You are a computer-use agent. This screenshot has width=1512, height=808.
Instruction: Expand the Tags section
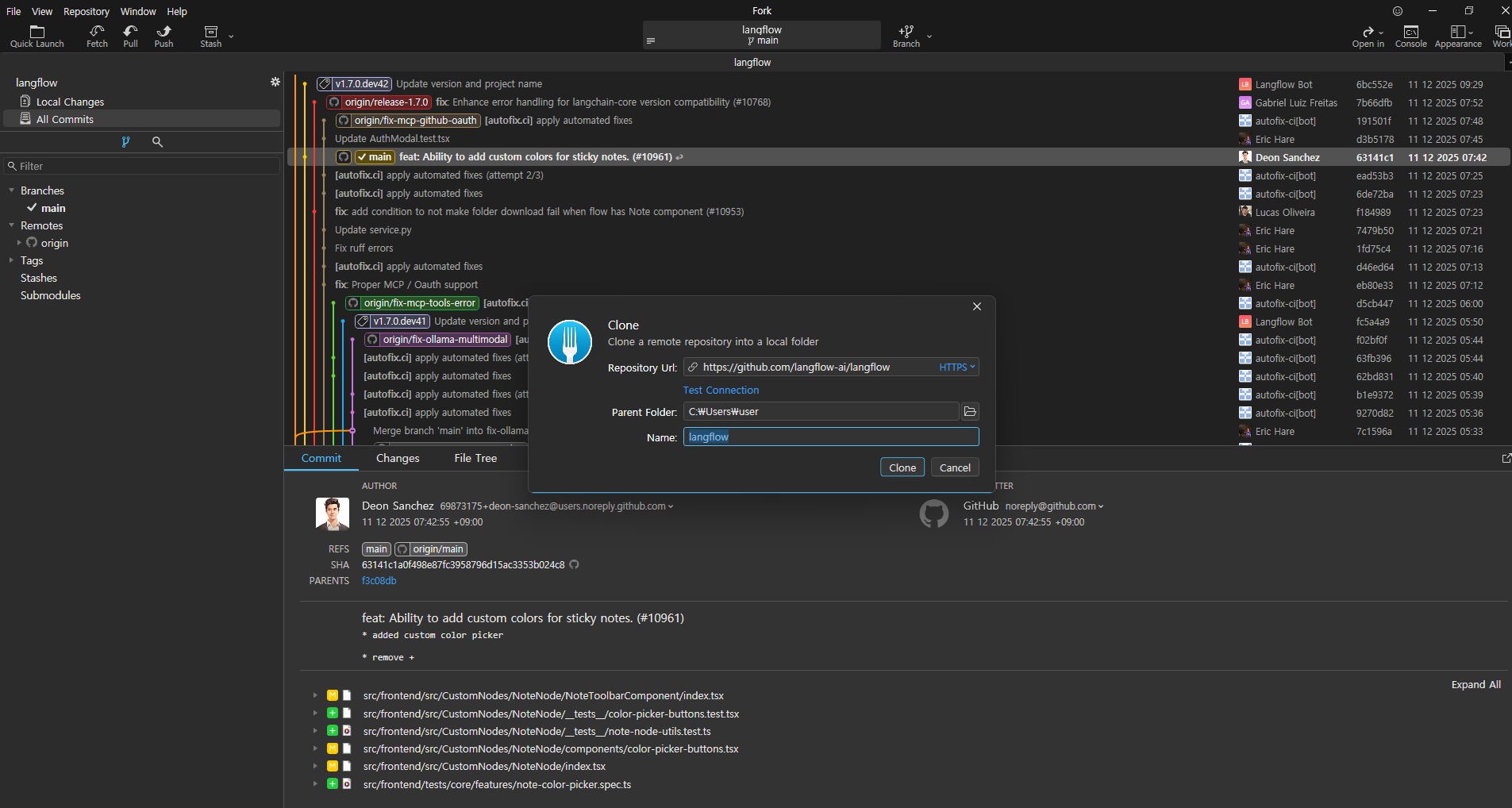coord(11,260)
